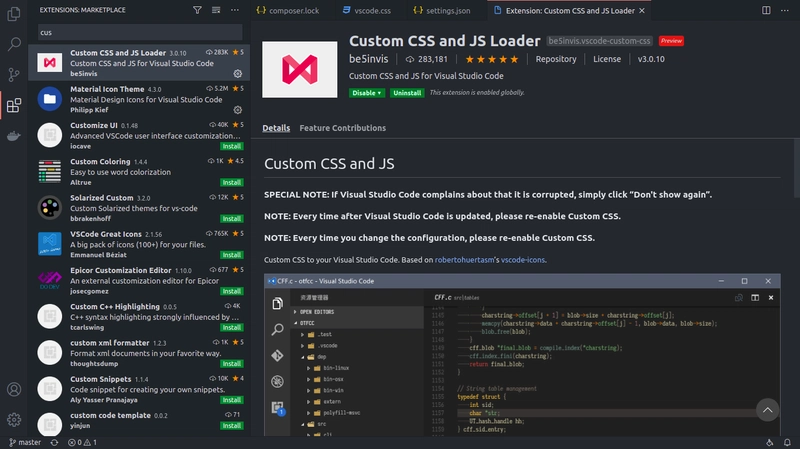Open the manage gear for Material Icon Theme
The width and height of the screenshot is (800, 449).
click(x=238, y=110)
